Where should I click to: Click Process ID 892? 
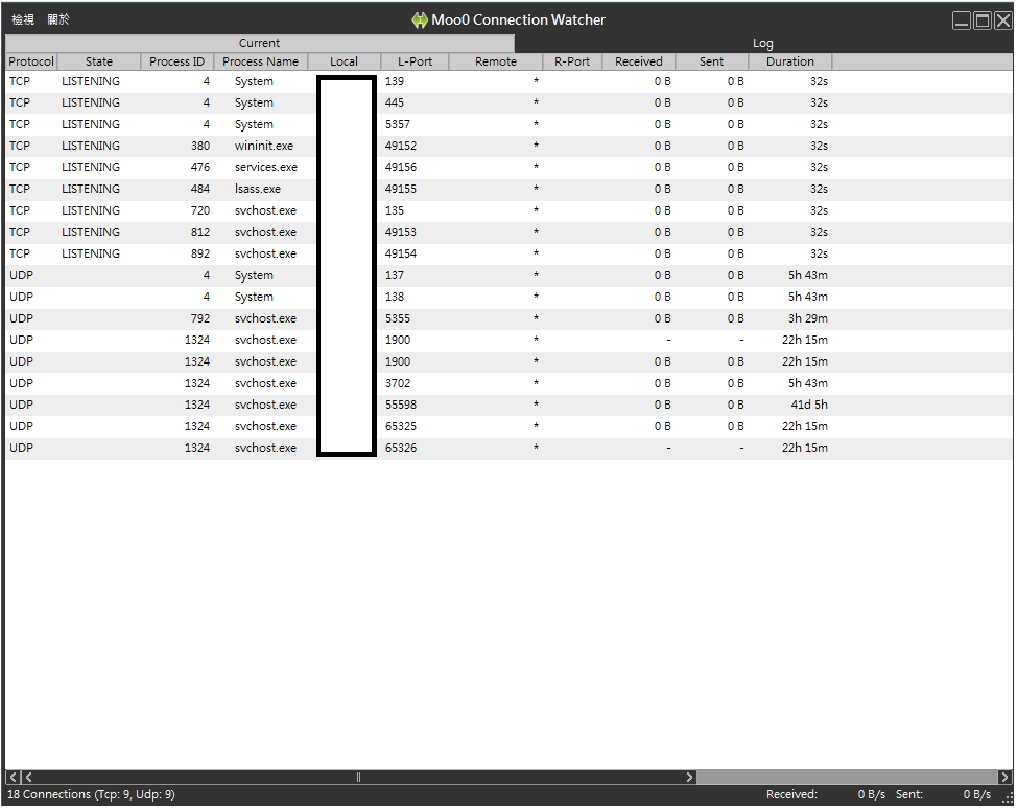tap(200, 253)
